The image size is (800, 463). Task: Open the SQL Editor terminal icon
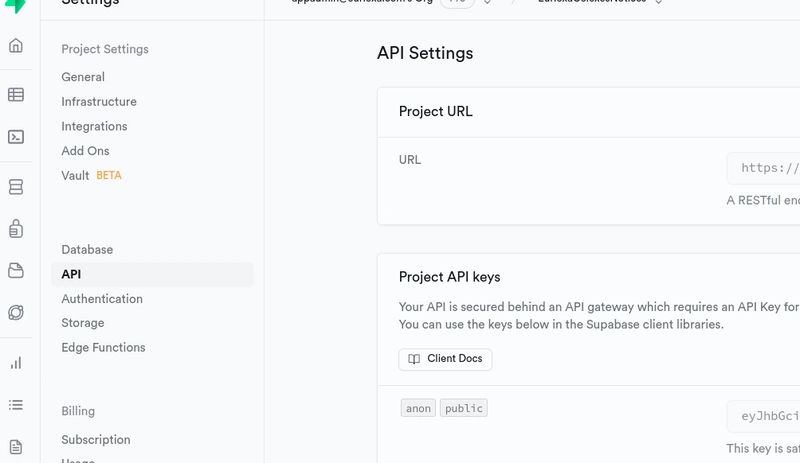click(16, 137)
